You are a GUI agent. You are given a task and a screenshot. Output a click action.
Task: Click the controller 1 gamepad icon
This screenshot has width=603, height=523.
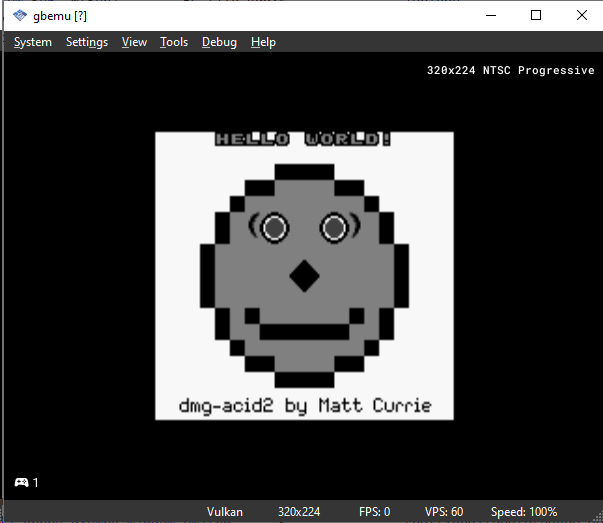22,482
